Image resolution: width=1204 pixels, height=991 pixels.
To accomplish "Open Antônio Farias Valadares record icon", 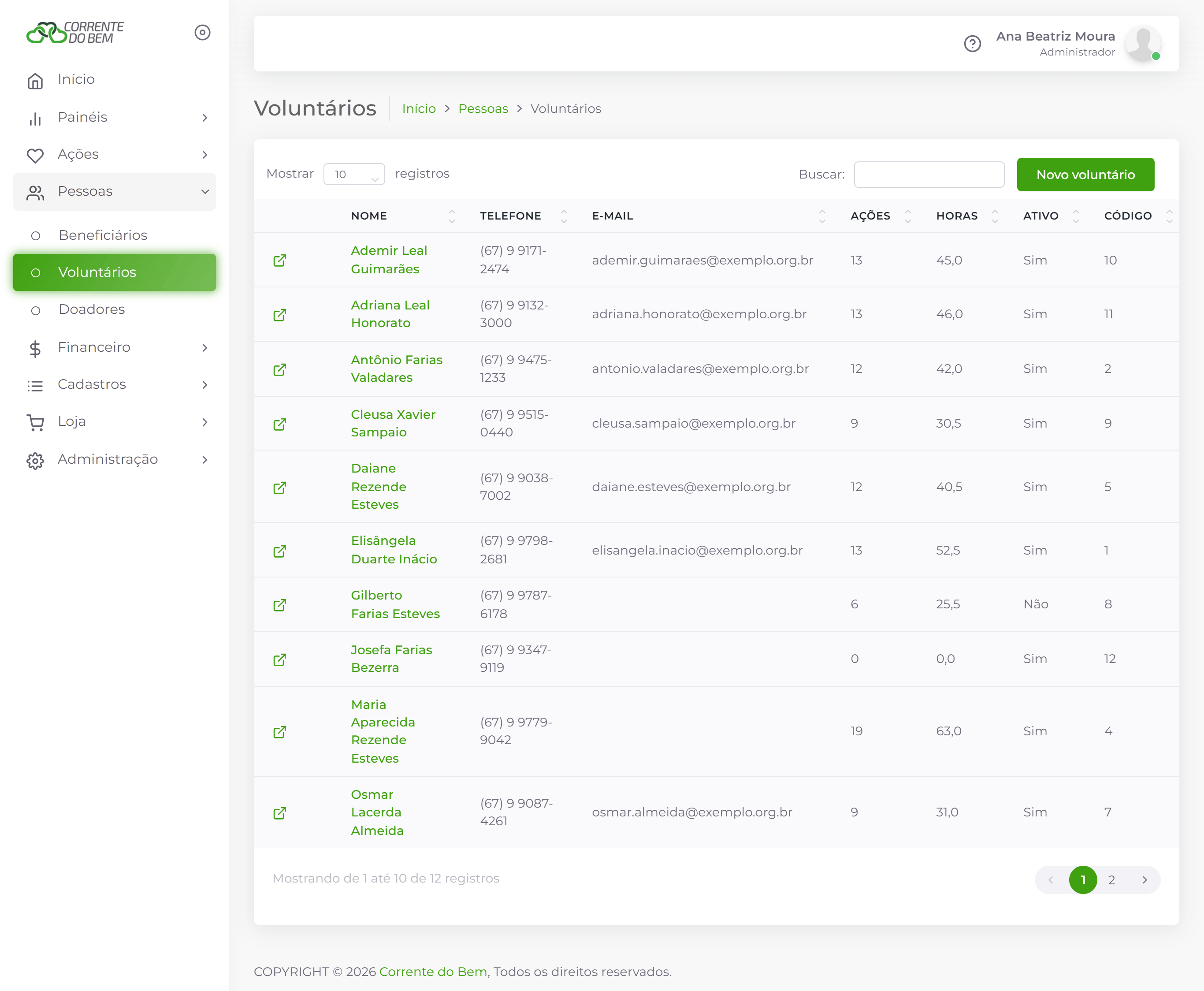I will pyautogui.click(x=279, y=369).
